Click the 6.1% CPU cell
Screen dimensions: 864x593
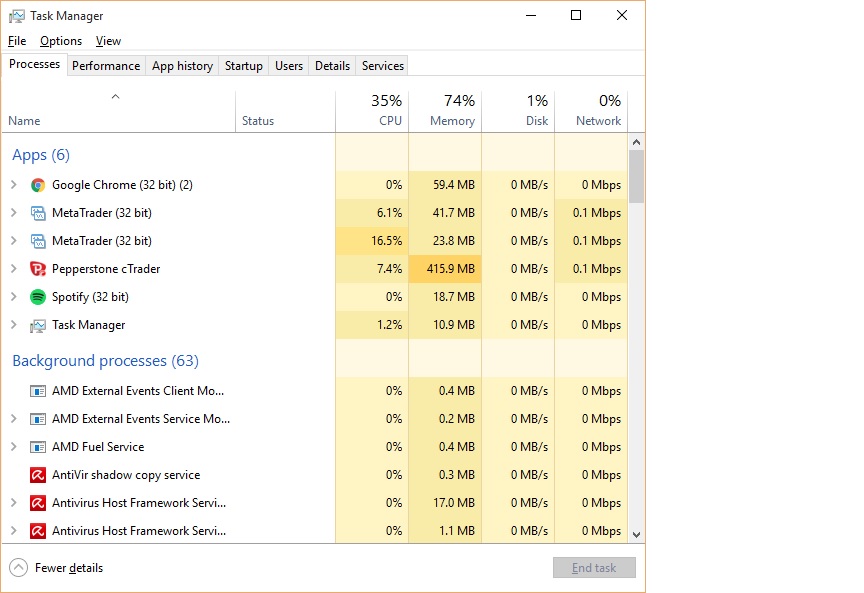(x=372, y=213)
